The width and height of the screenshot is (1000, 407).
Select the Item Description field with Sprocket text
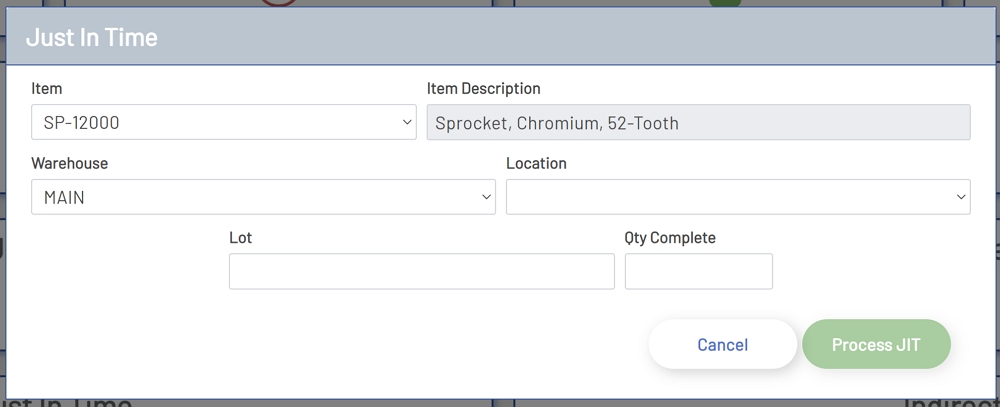click(698, 123)
